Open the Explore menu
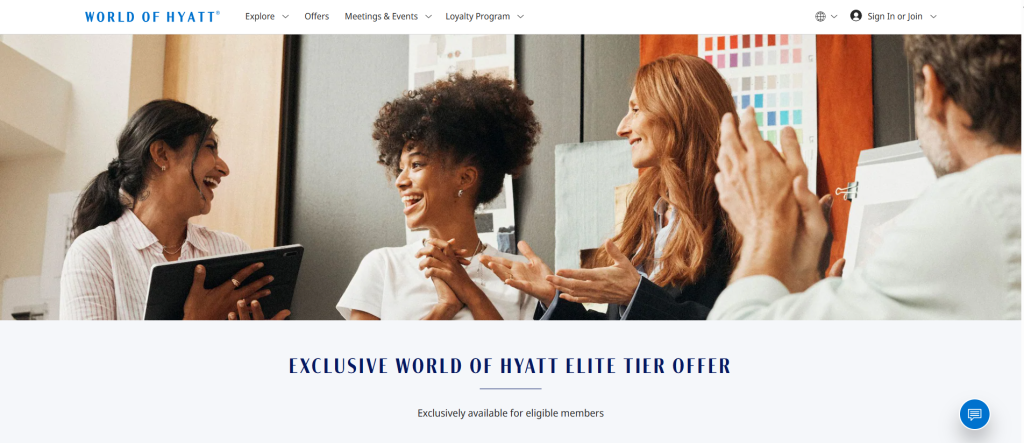 click(260, 16)
